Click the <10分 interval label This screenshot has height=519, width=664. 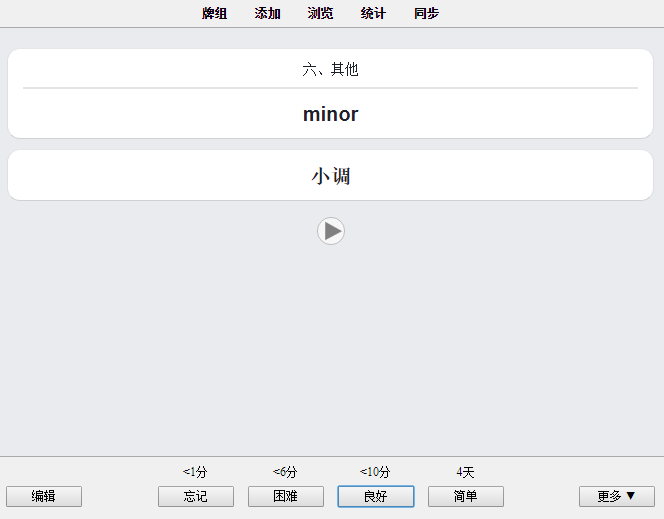click(375, 472)
